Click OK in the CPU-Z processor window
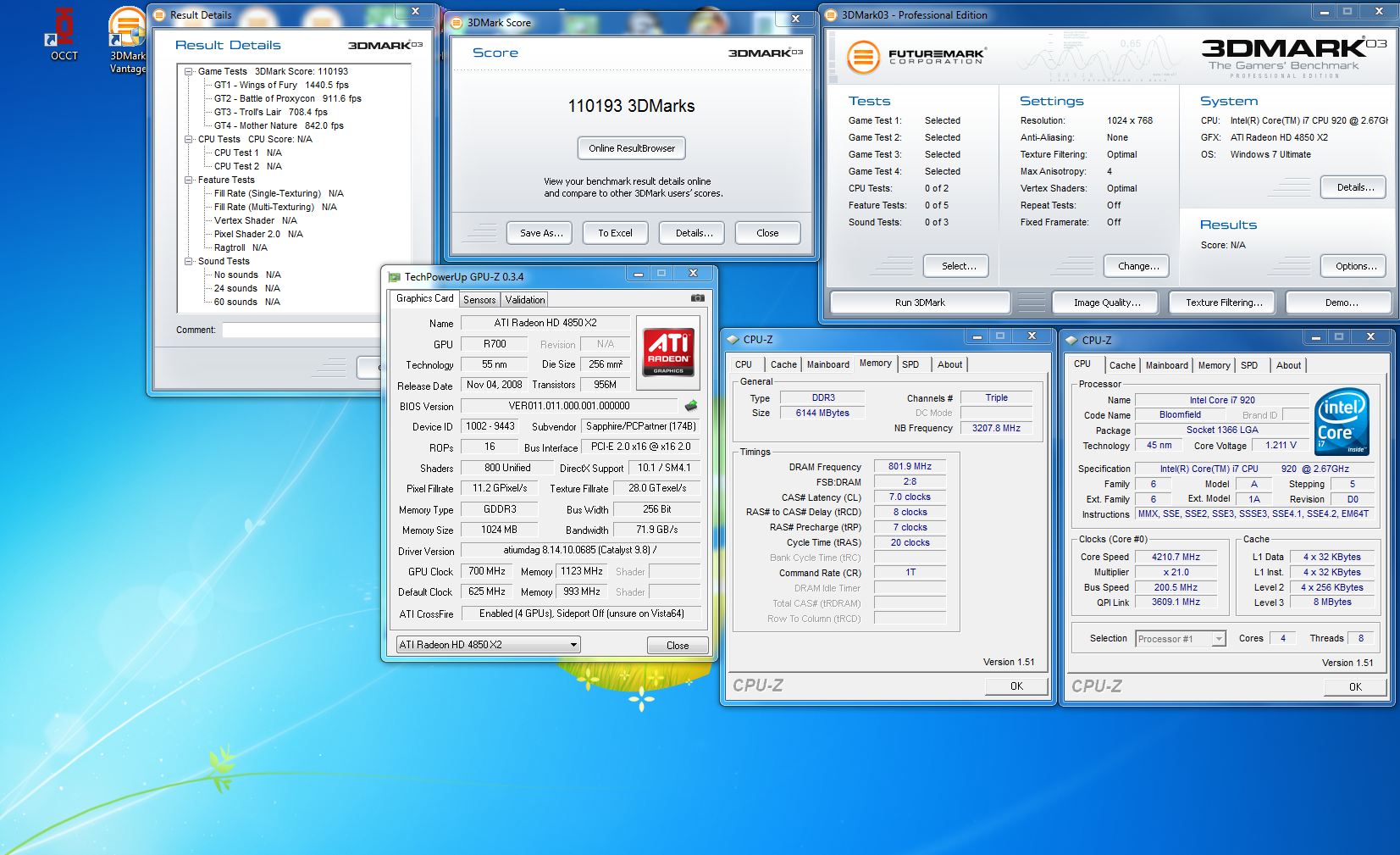Image resolution: width=1400 pixels, height=855 pixels. [x=1355, y=687]
